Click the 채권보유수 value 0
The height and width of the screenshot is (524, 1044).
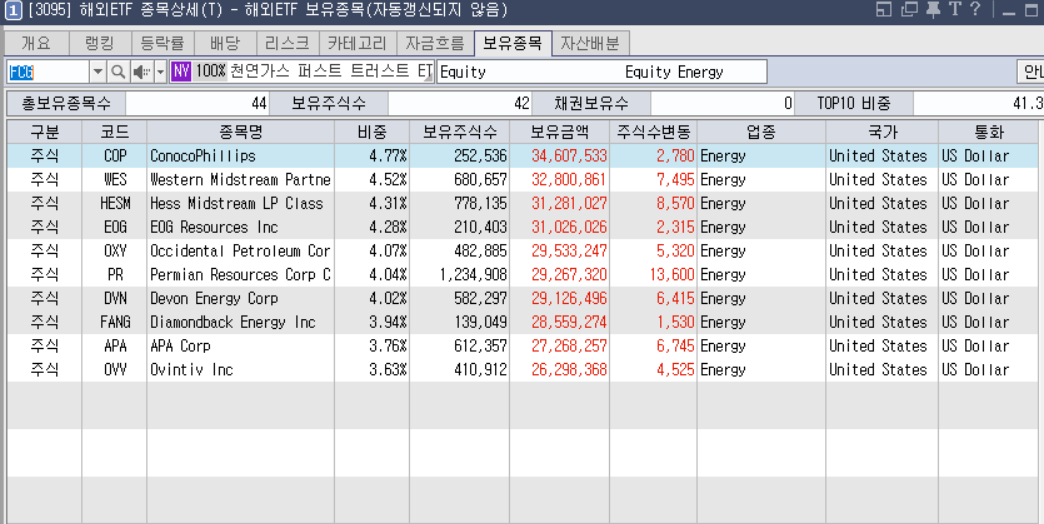[x=722, y=103]
